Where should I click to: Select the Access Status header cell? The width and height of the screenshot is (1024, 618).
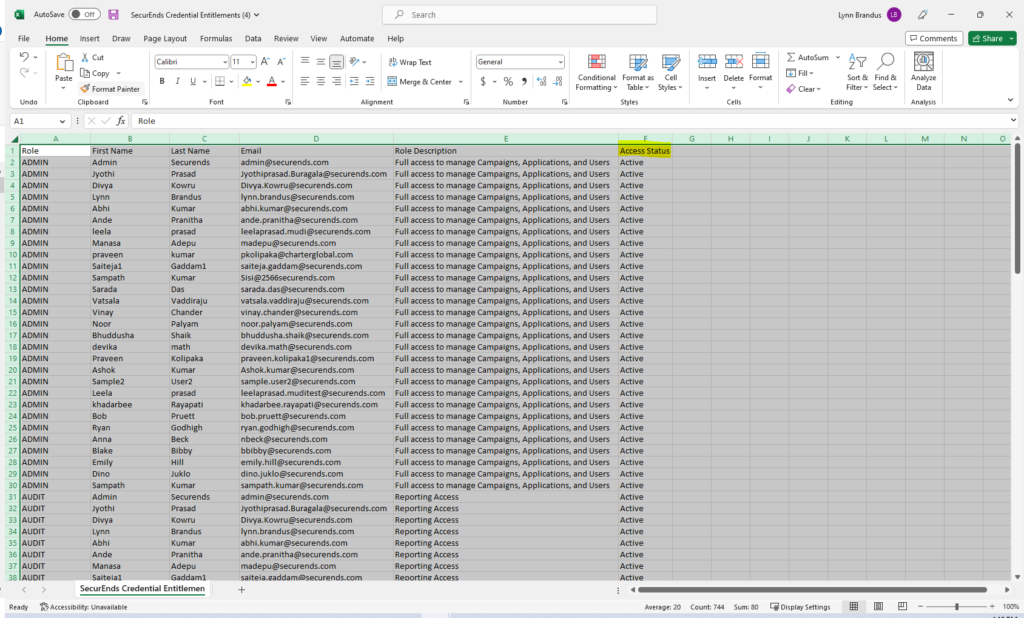645,151
